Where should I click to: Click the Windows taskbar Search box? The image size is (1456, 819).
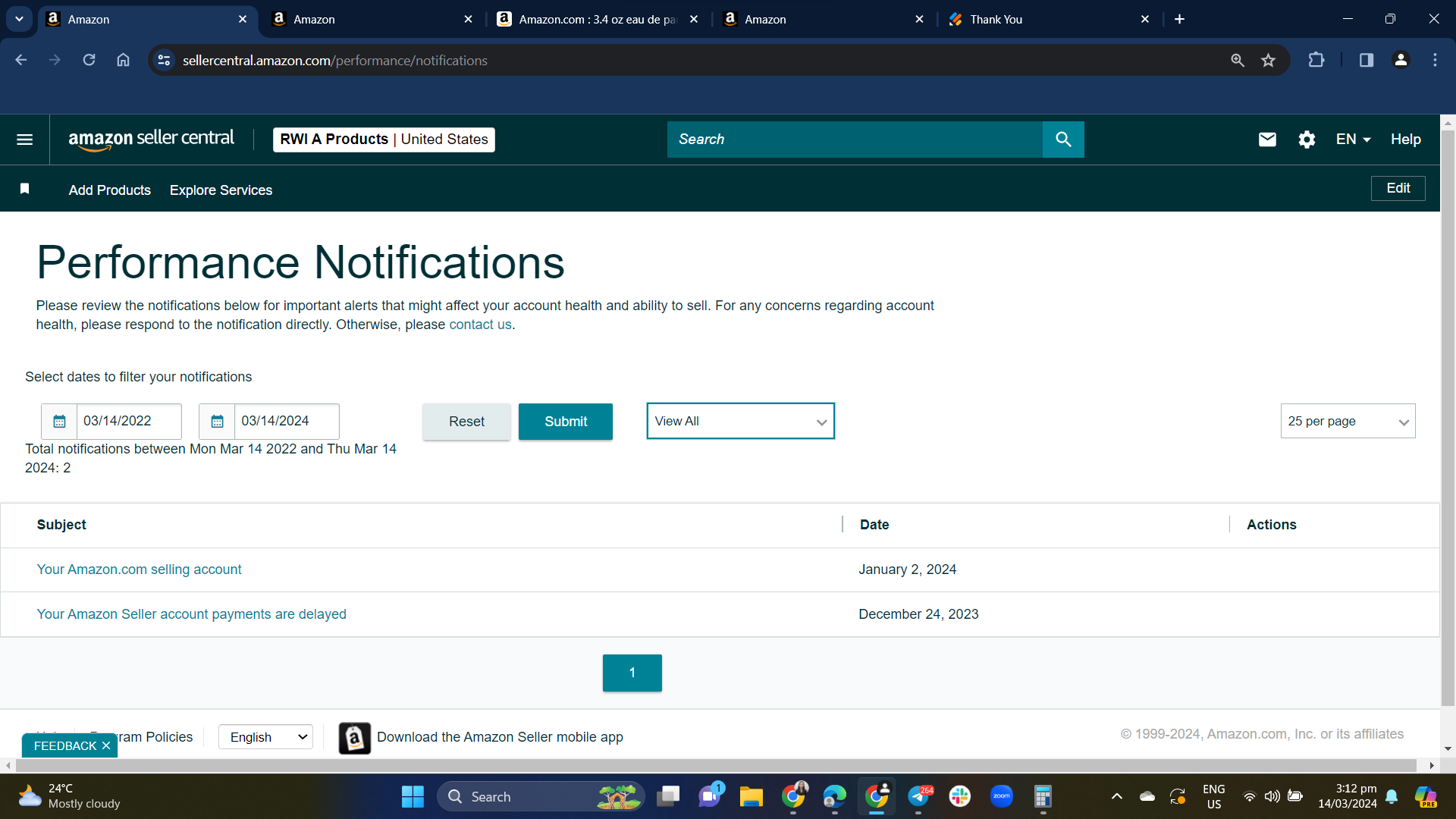pos(541,797)
